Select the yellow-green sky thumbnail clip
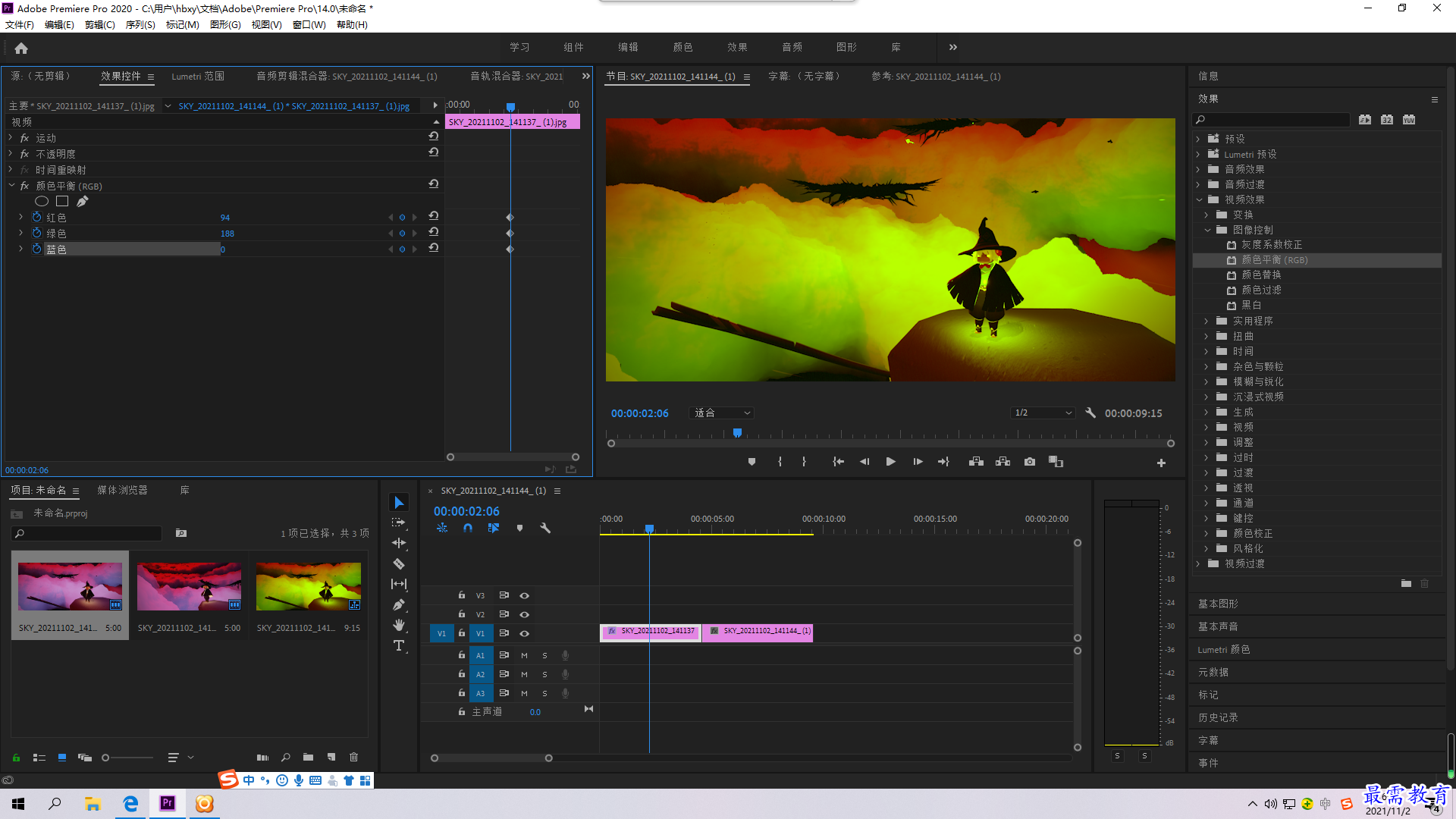 click(x=308, y=586)
